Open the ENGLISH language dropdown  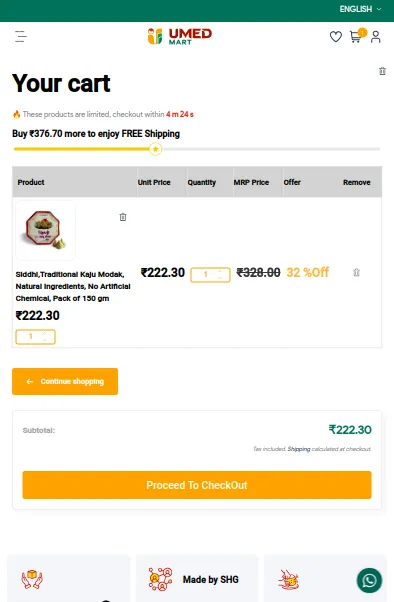[x=360, y=9]
